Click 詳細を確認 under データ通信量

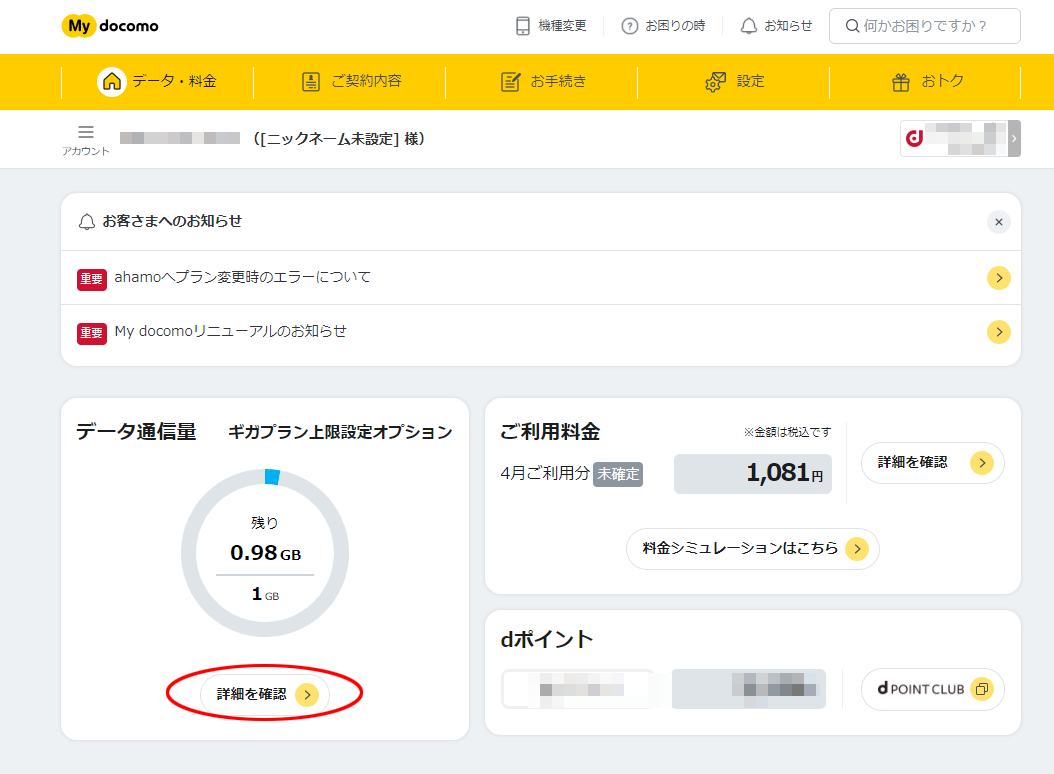(x=265, y=694)
